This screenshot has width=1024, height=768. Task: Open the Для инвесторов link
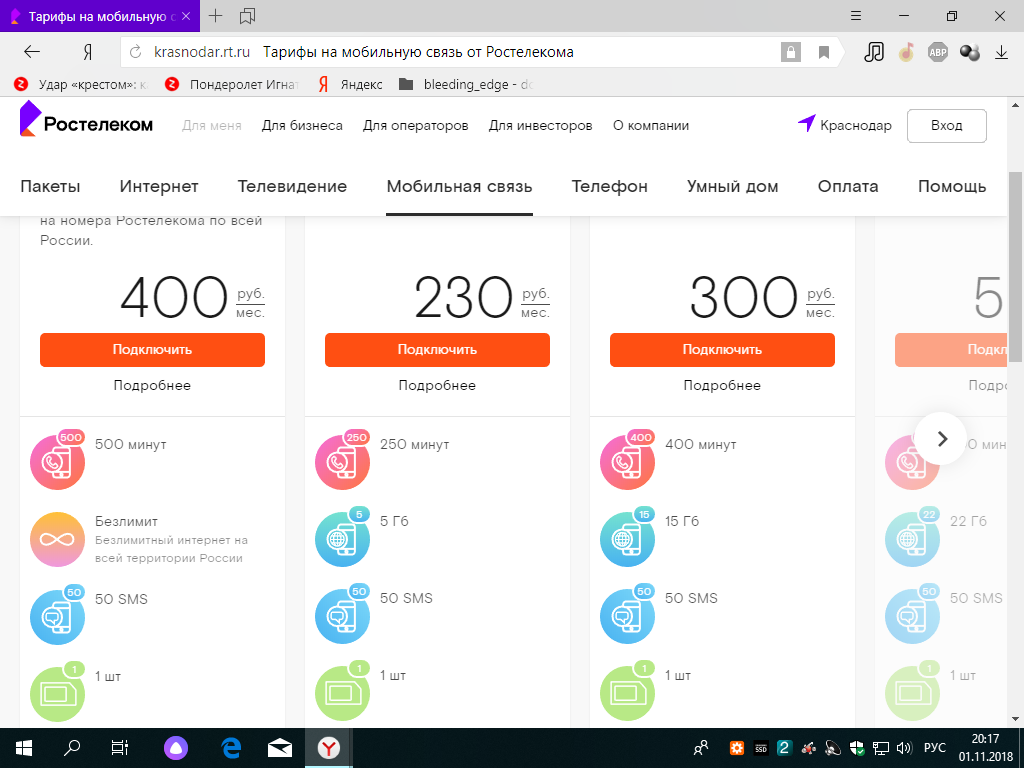(x=540, y=125)
